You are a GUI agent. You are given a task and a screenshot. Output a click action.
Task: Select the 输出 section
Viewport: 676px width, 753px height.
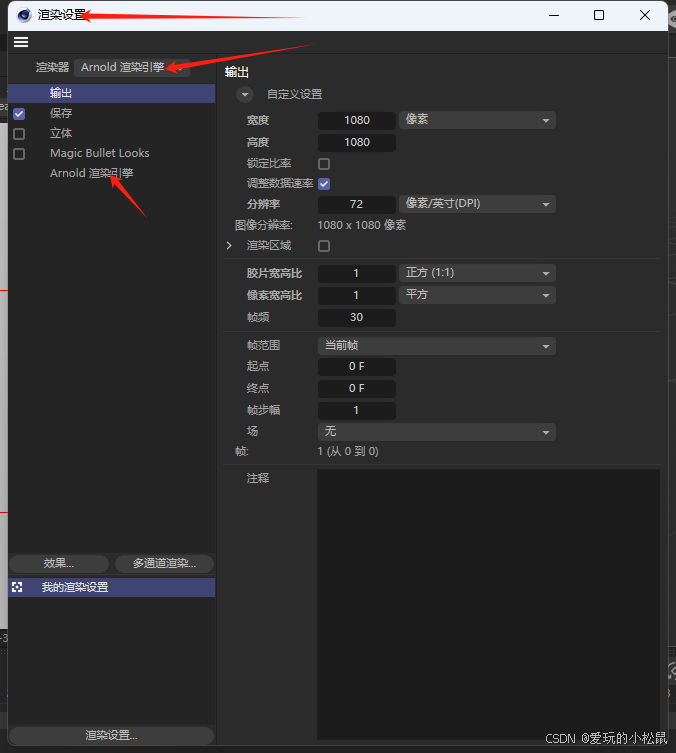click(111, 93)
